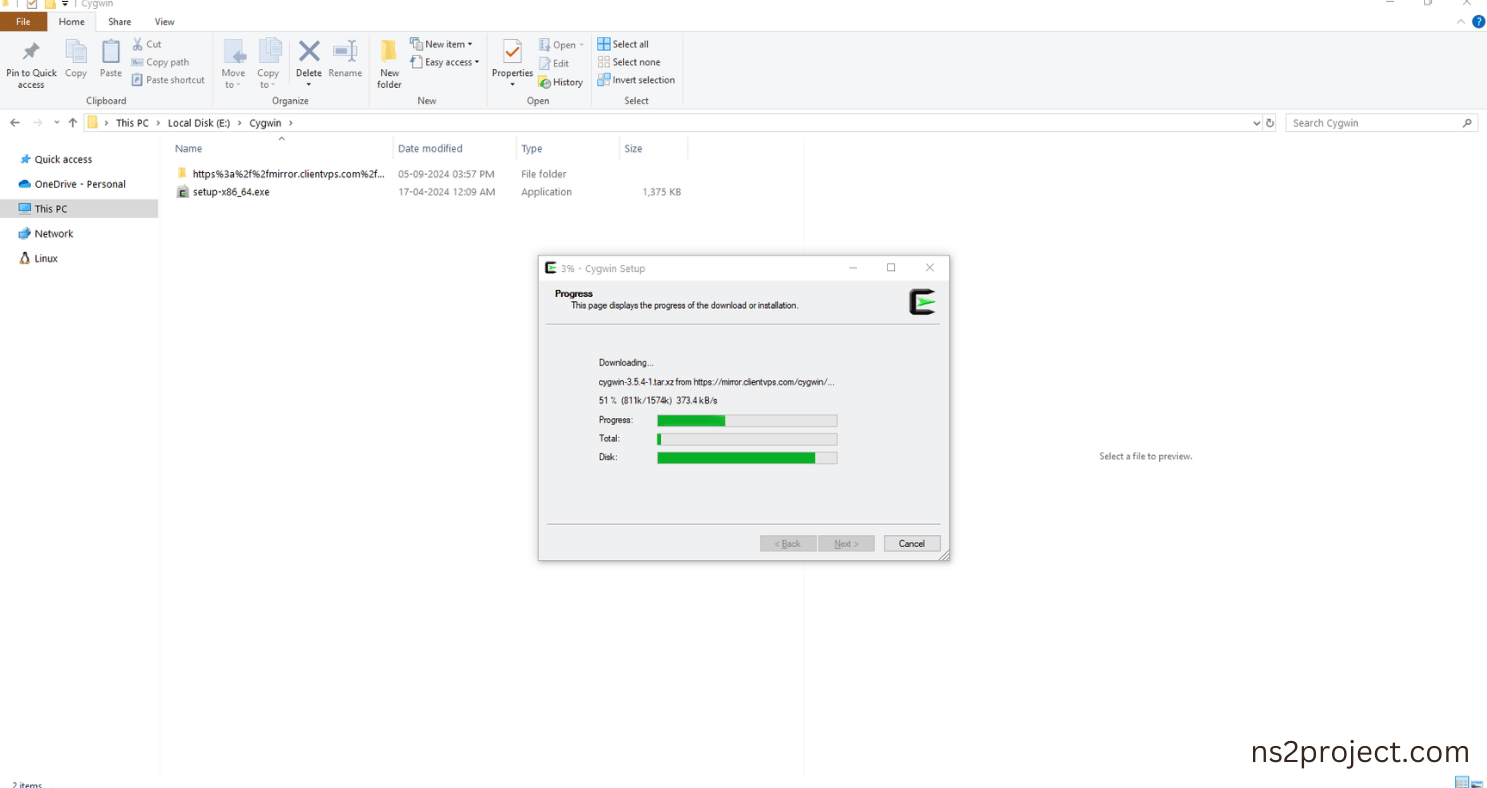Click Local Disk (E:) in address bar

click(x=199, y=123)
